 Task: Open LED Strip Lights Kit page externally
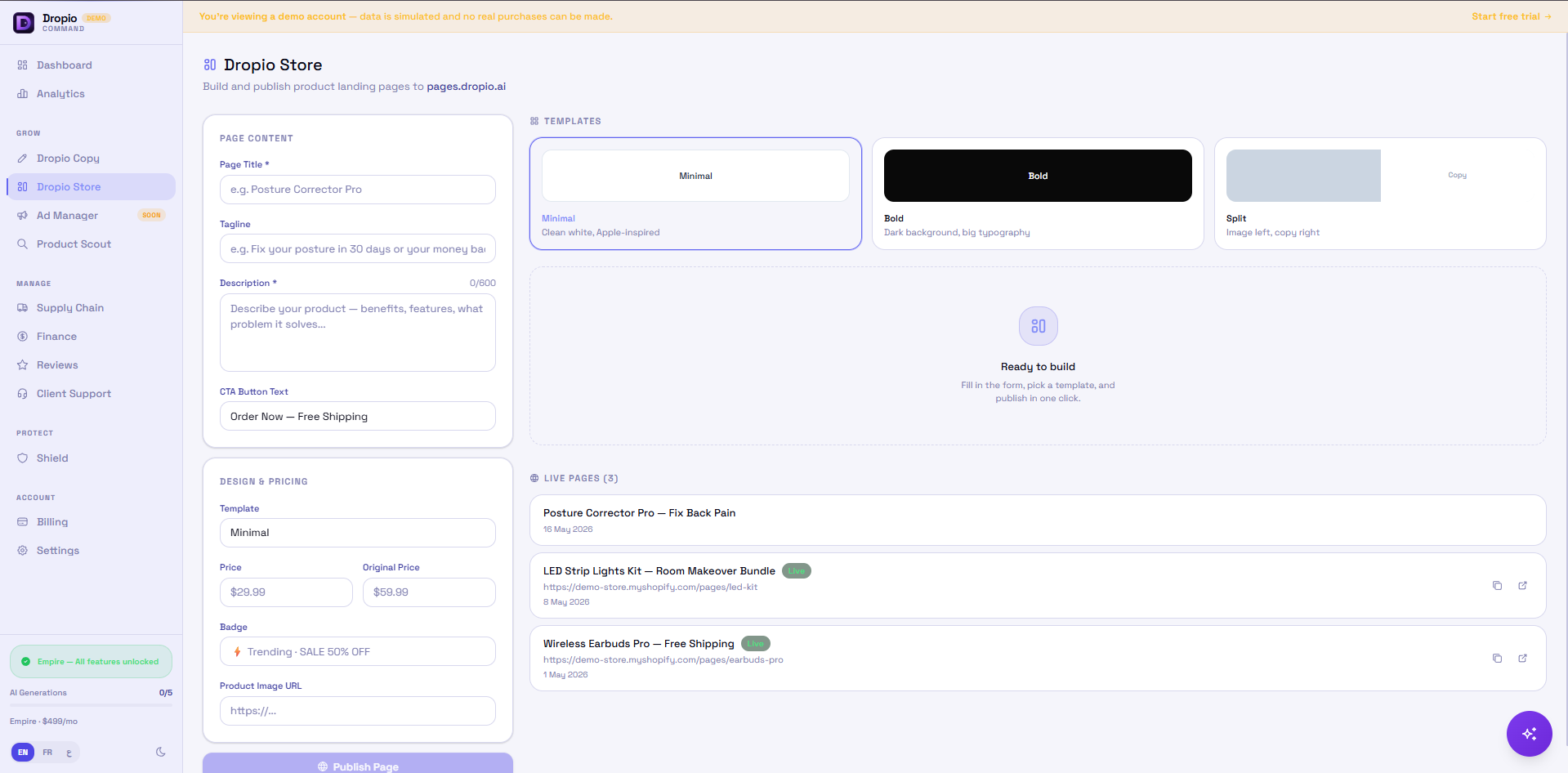[1523, 586]
